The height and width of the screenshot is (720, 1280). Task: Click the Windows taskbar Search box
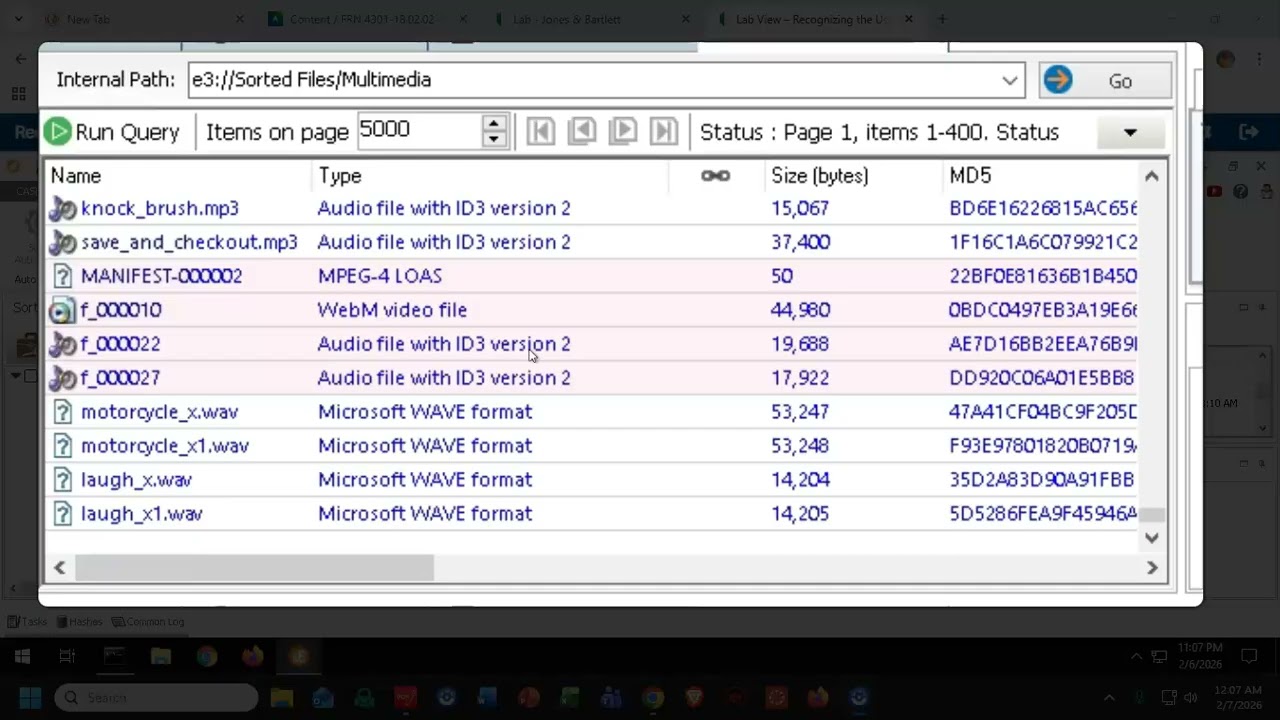point(156,697)
